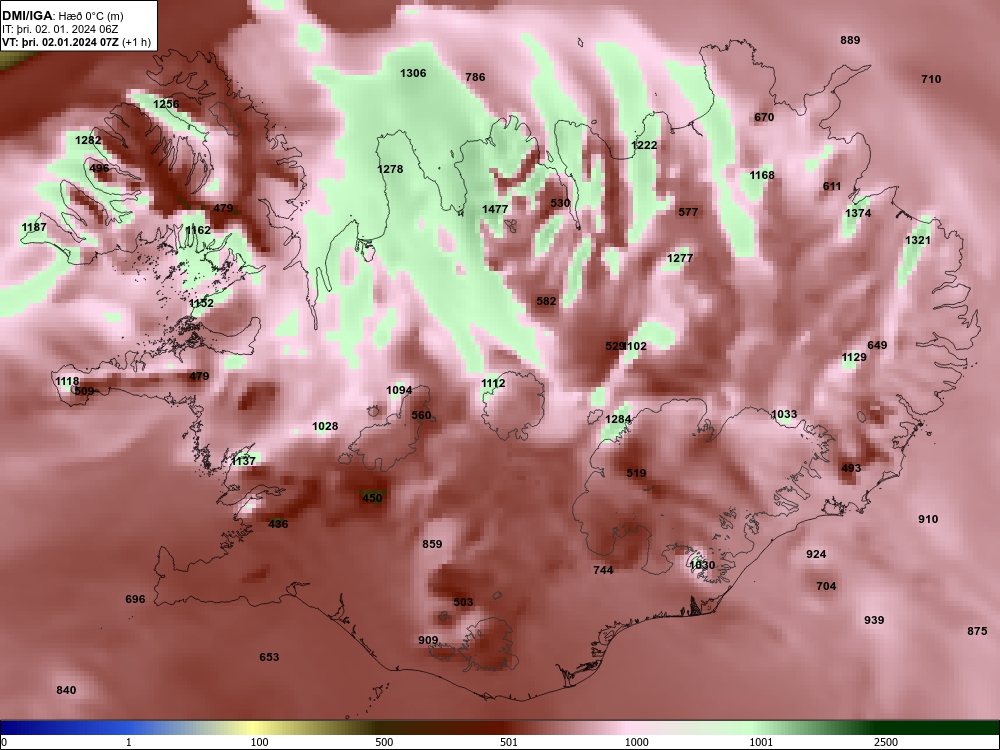Click the 744 value label
This screenshot has height=750, width=1000.
[x=603, y=570]
